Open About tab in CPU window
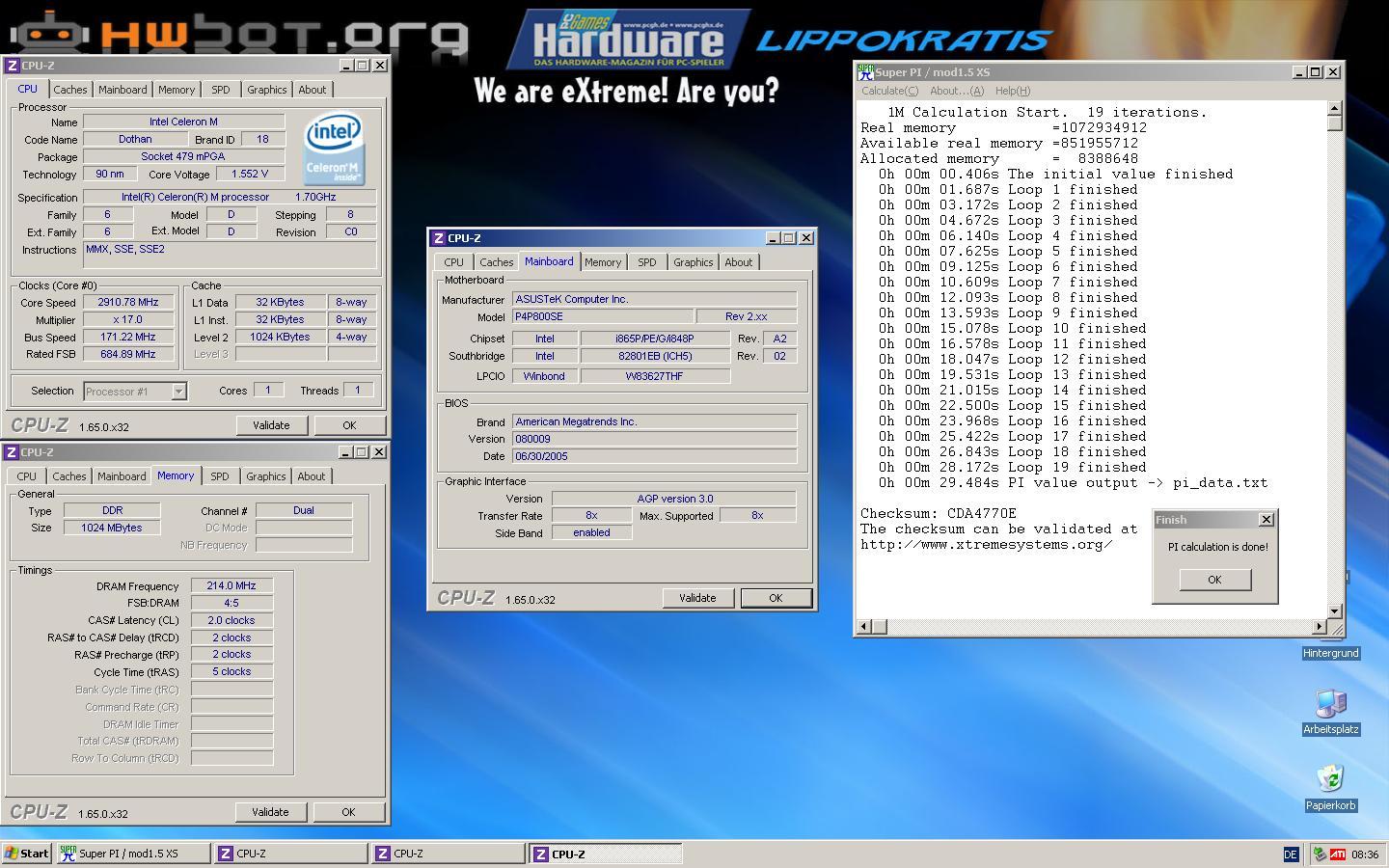 tap(312, 90)
